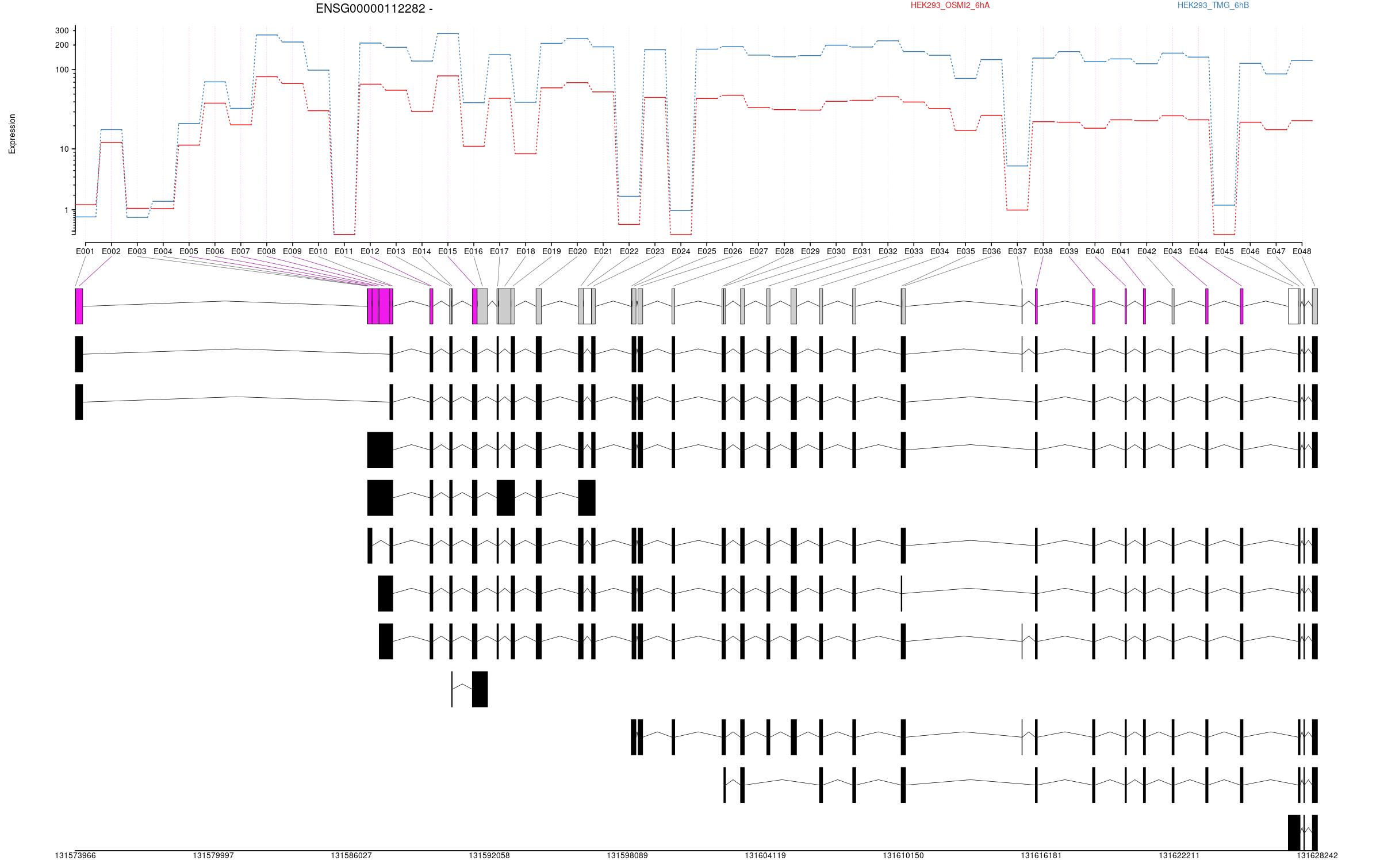The height and width of the screenshot is (868, 1380).
Task: Click the Expression axis label
Action: tap(12, 134)
